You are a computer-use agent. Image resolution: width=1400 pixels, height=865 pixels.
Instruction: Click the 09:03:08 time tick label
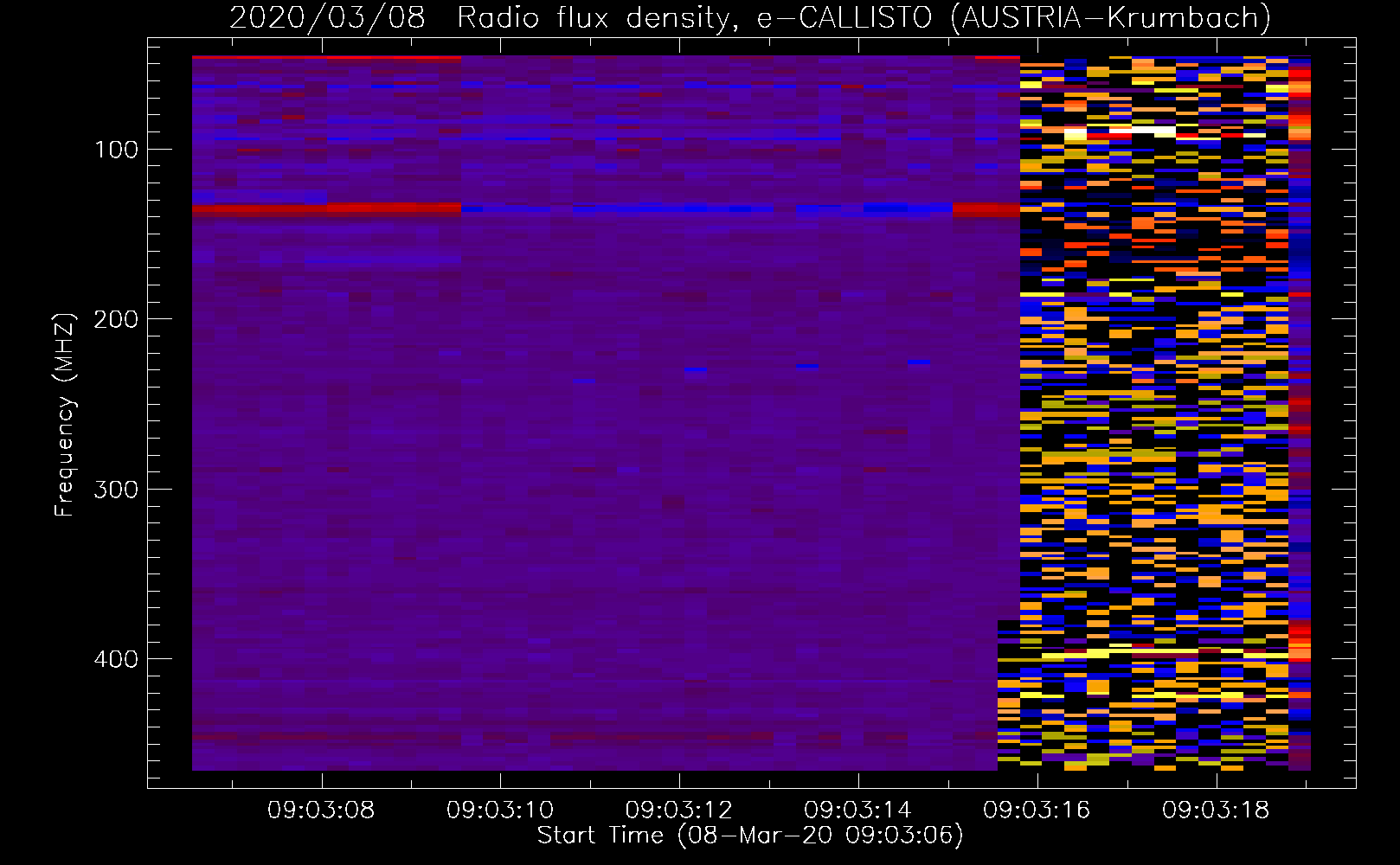point(321,810)
